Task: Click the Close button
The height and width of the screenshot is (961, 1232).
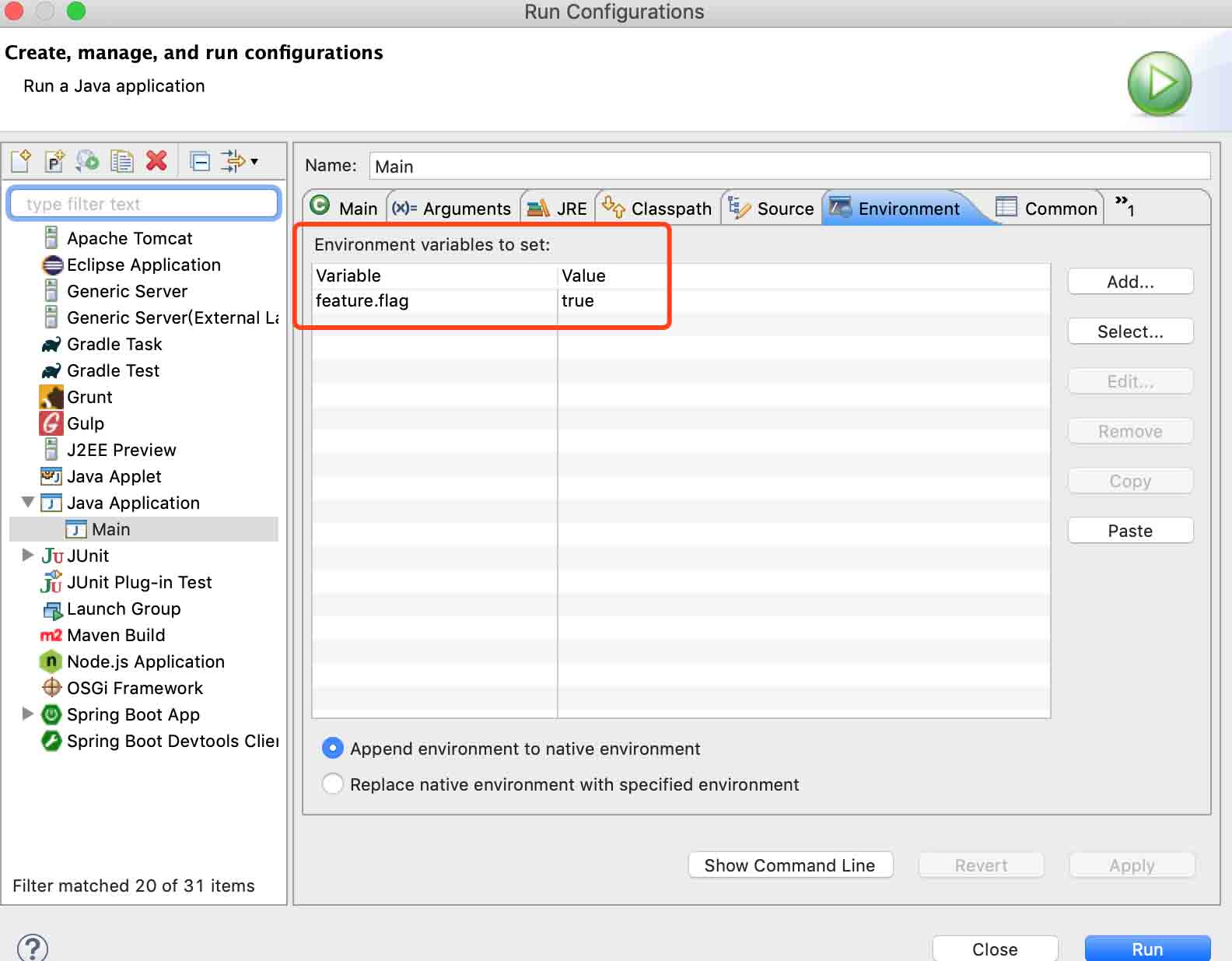Action: (x=995, y=949)
